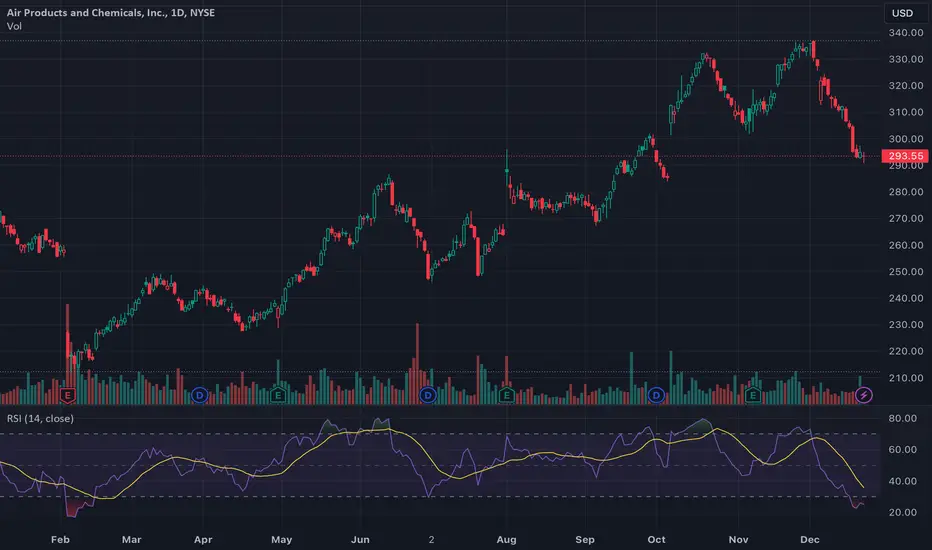Click the green earnings E marker in November
This screenshot has height=550, width=932.
pos(753,395)
